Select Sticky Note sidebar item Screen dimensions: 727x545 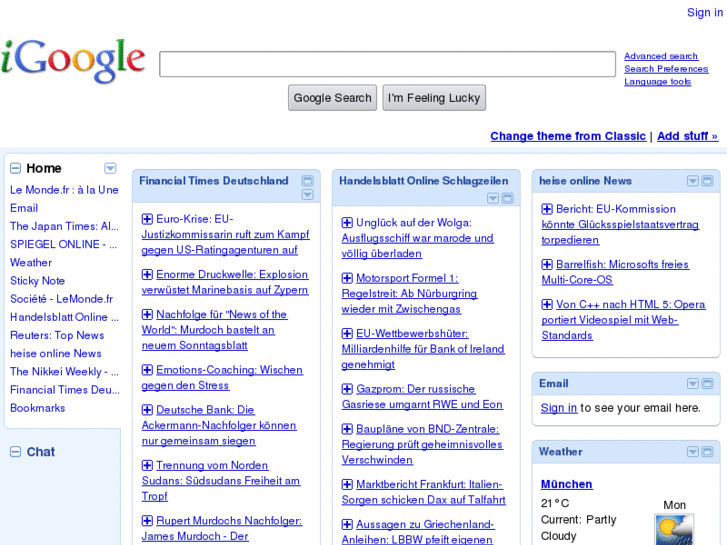click(38, 281)
